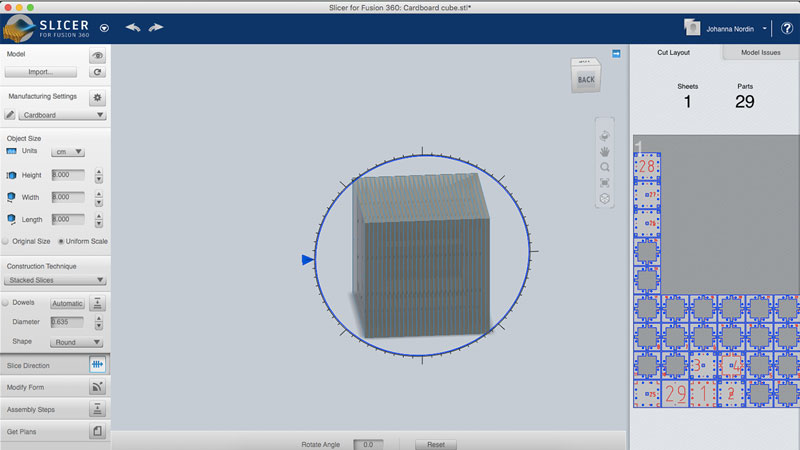Open the help question mark icon

point(787,29)
